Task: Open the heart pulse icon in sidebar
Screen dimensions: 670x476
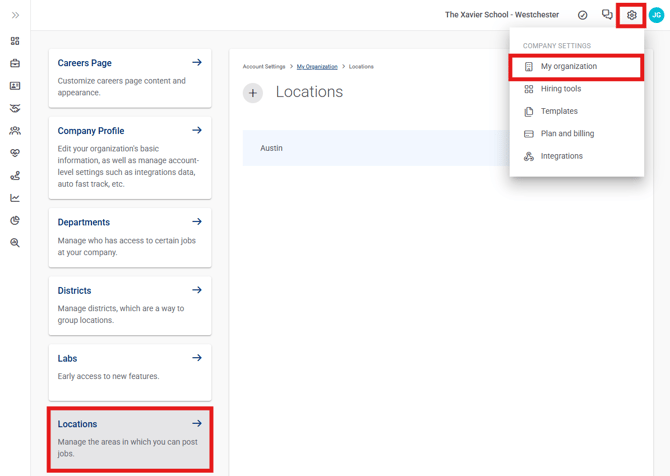Action: (x=15, y=153)
